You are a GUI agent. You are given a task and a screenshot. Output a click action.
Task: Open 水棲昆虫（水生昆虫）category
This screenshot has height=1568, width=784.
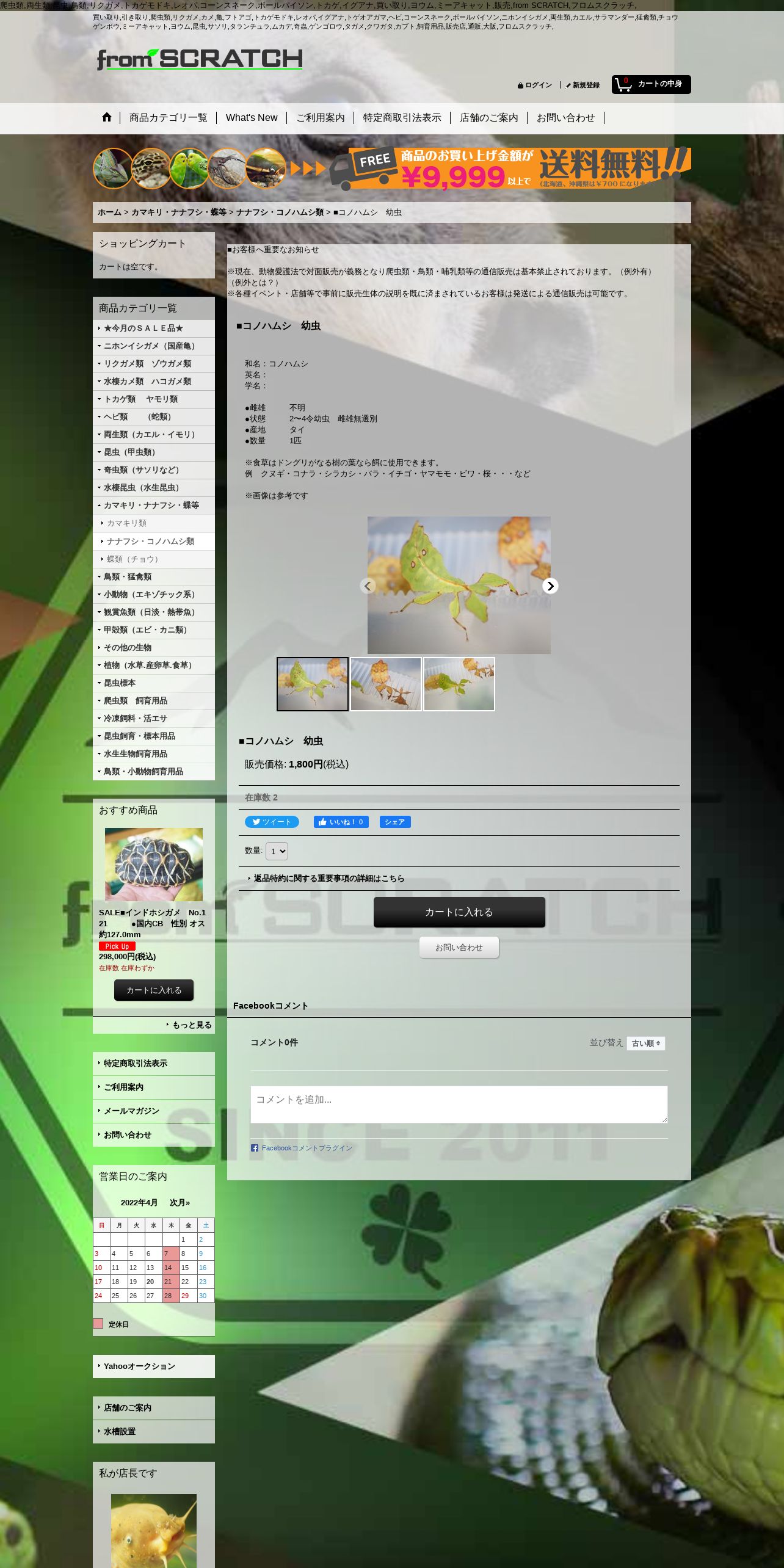[153, 488]
